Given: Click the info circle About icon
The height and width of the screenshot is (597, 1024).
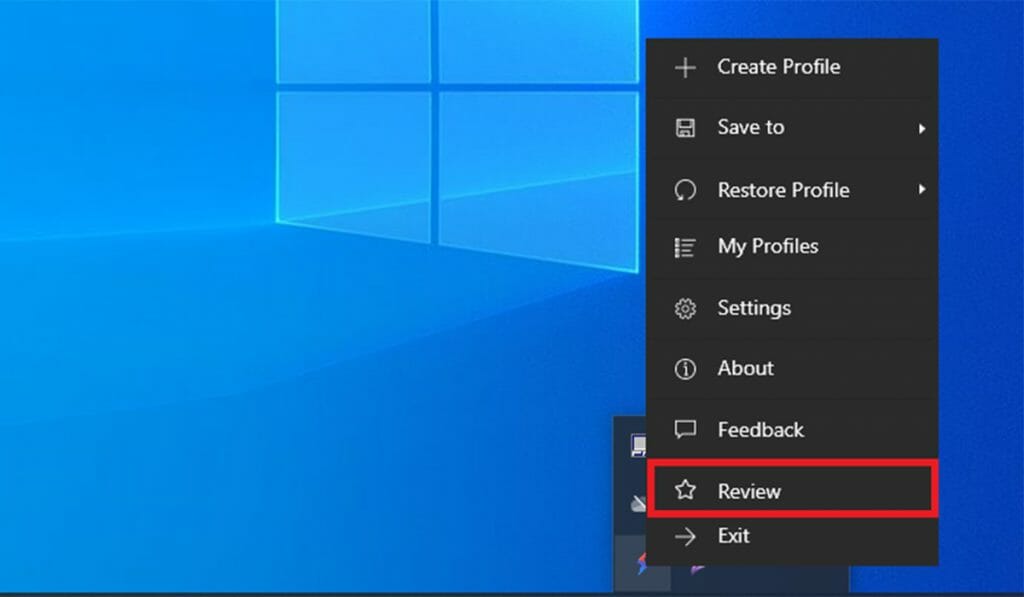Looking at the screenshot, I should 685,369.
